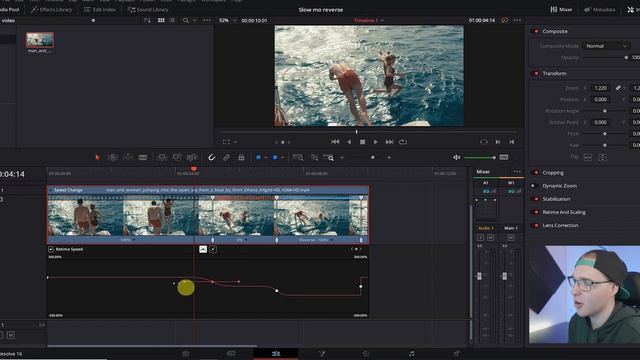Screen dimensions: 640x360
Task: Adjust the green monitor volume slider
Action: 494,158
